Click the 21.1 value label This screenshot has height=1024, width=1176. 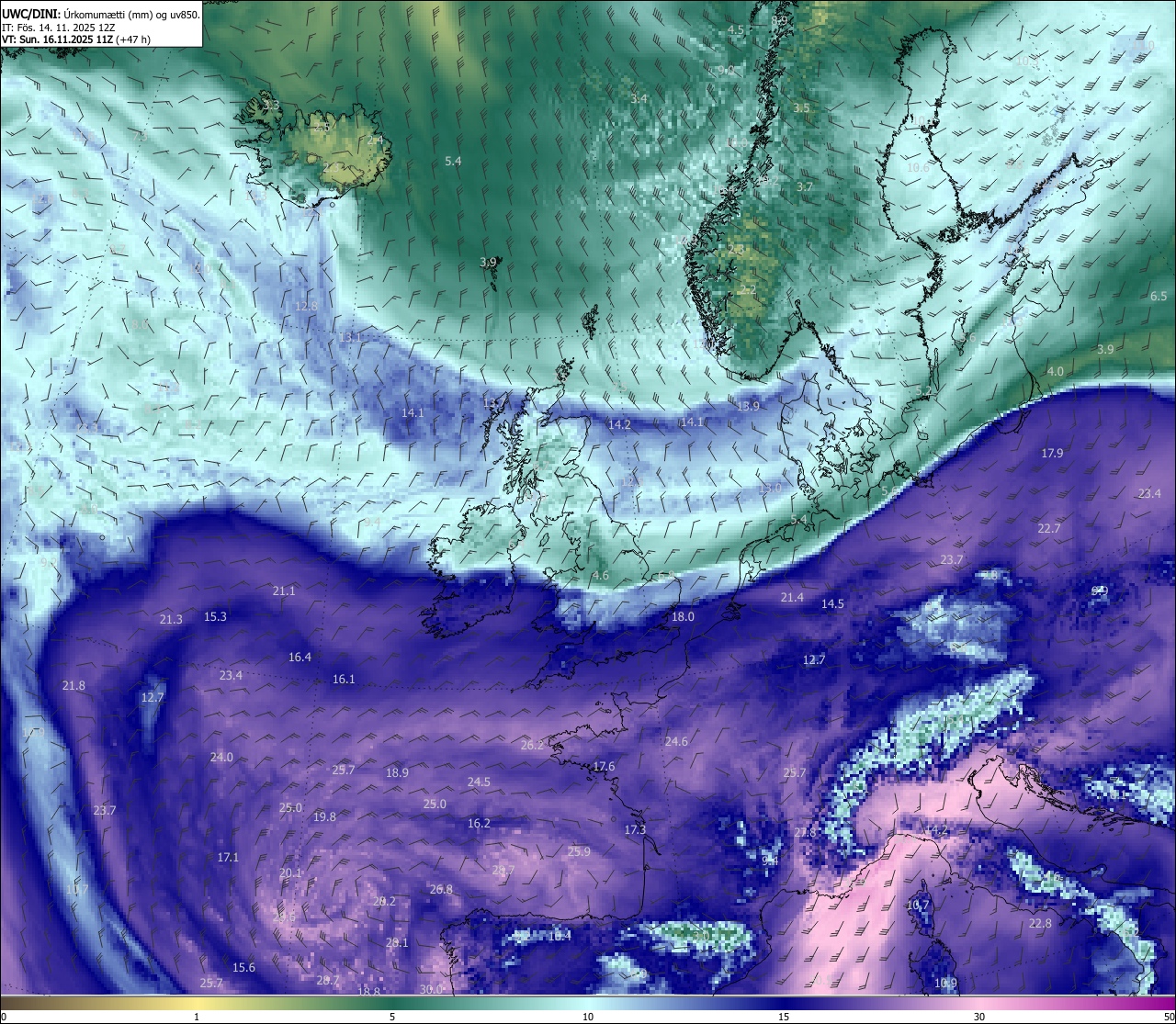click(x=284, y=591)
